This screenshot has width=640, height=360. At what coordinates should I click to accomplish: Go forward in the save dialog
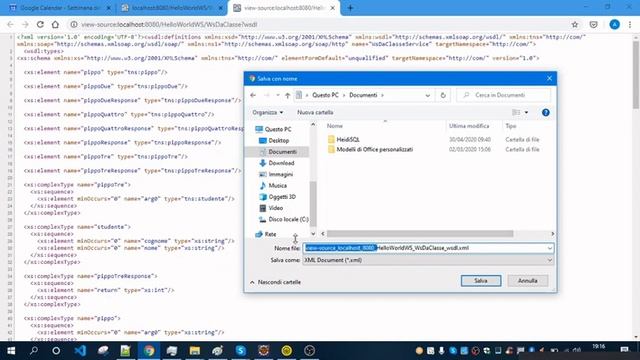[x=266, y=95]
